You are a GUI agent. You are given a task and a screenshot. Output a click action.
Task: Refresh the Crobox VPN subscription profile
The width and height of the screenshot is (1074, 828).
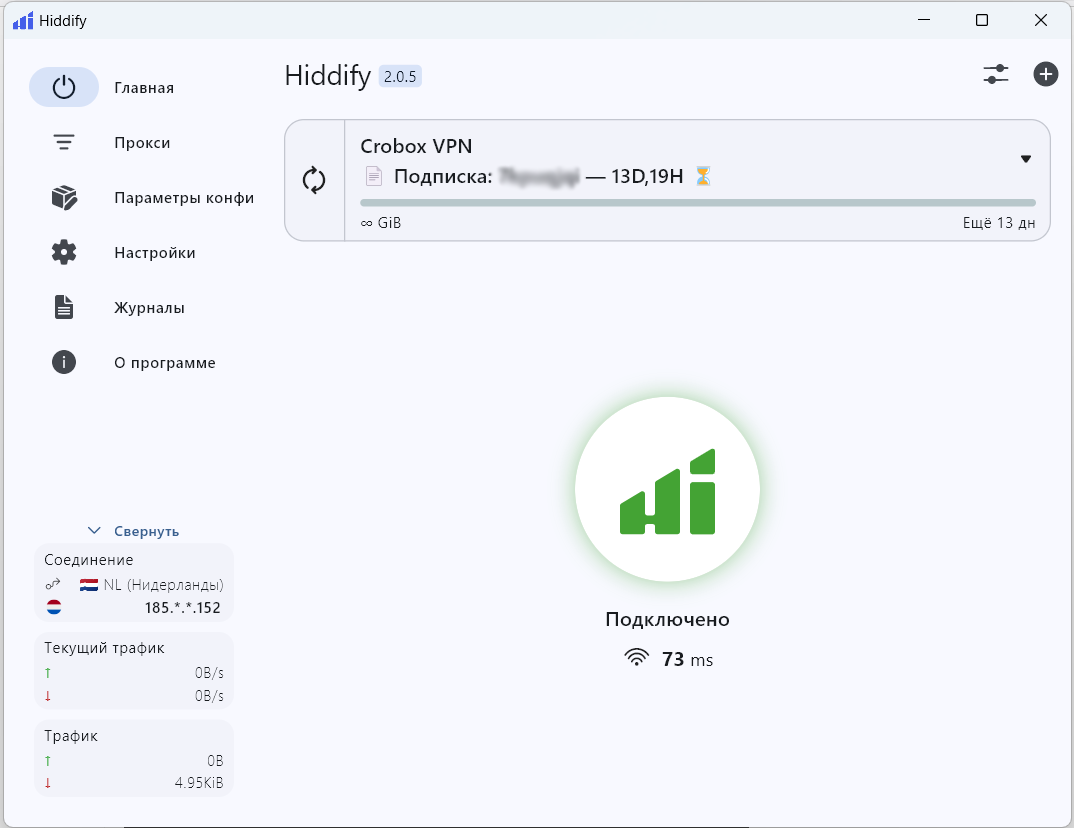tap(314, 180)
